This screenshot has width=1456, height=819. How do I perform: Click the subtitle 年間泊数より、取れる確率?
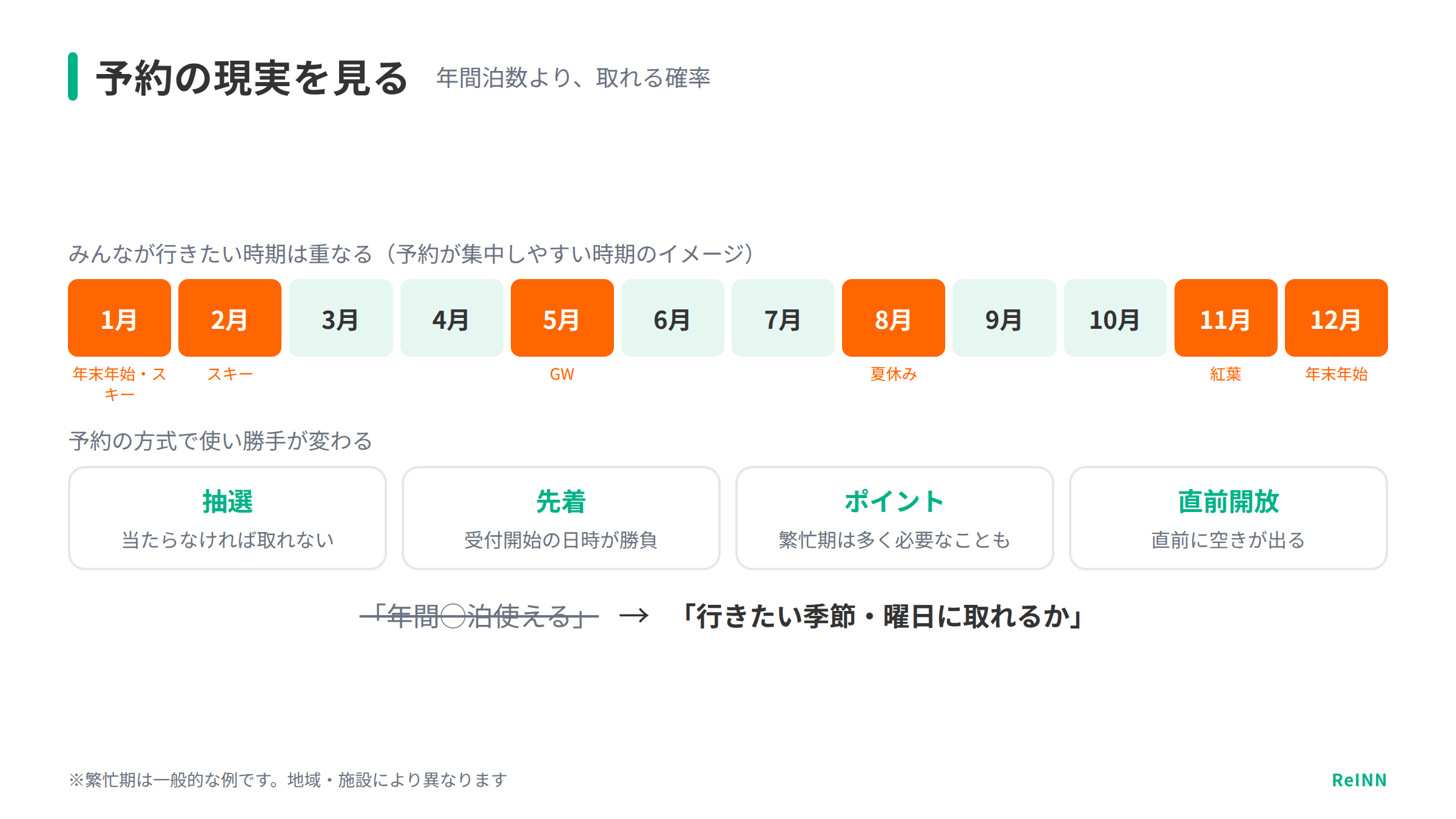573,78
